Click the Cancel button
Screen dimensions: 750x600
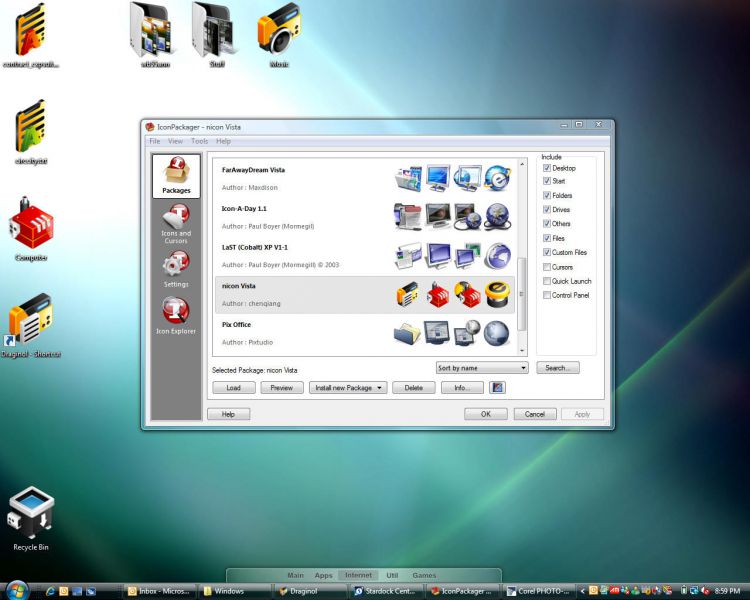(535, 414)
